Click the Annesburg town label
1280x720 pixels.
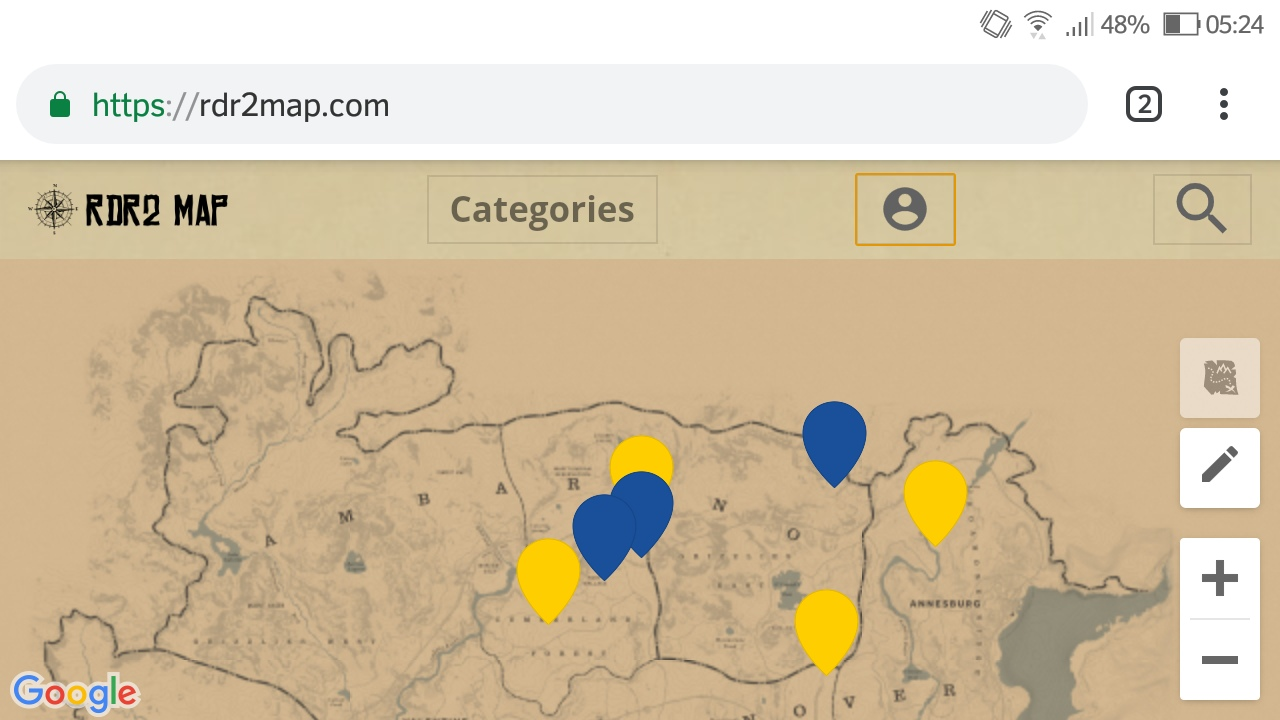[945, 604]
